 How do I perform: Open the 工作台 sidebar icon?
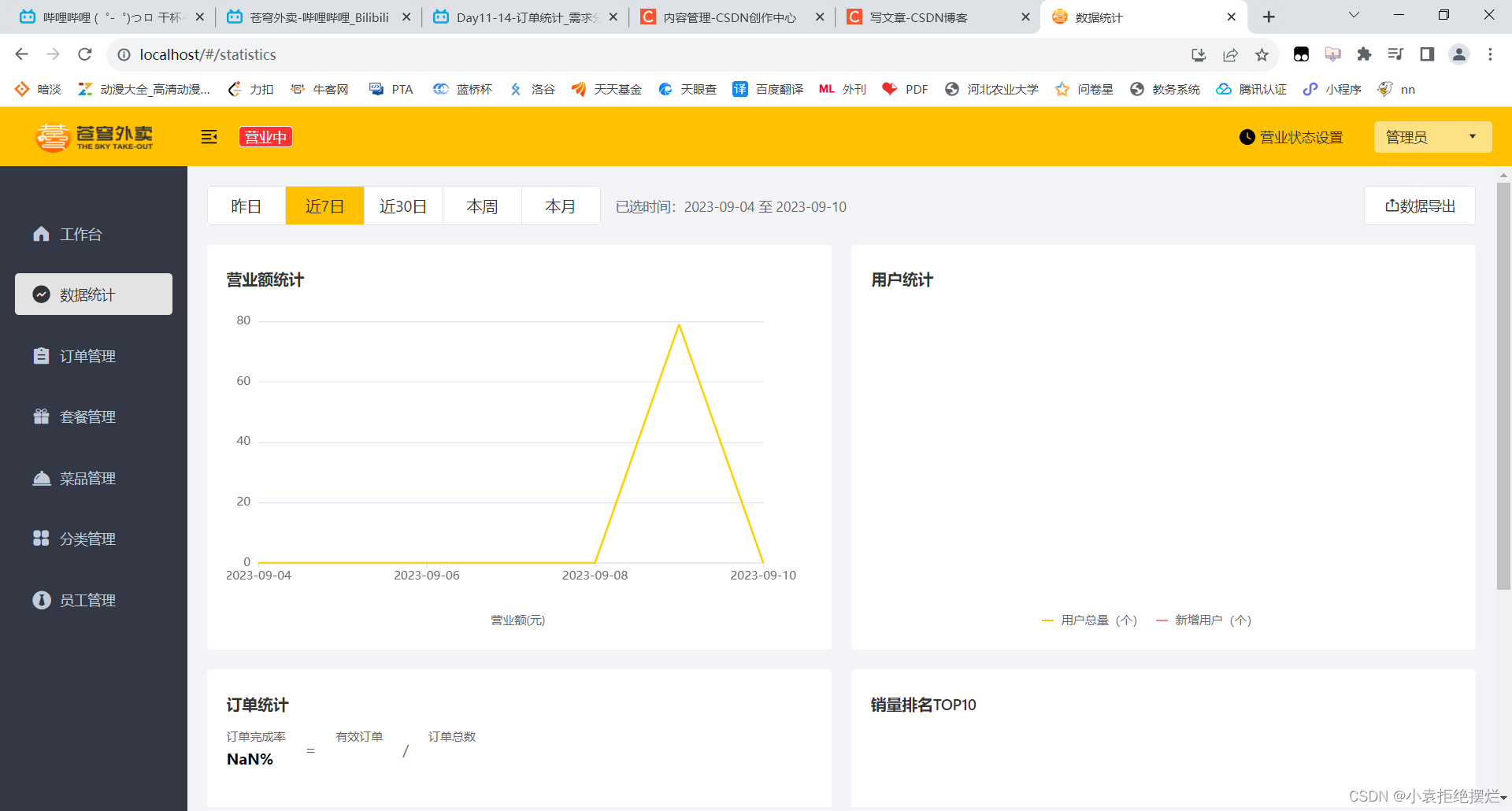(x=82, y=233)
